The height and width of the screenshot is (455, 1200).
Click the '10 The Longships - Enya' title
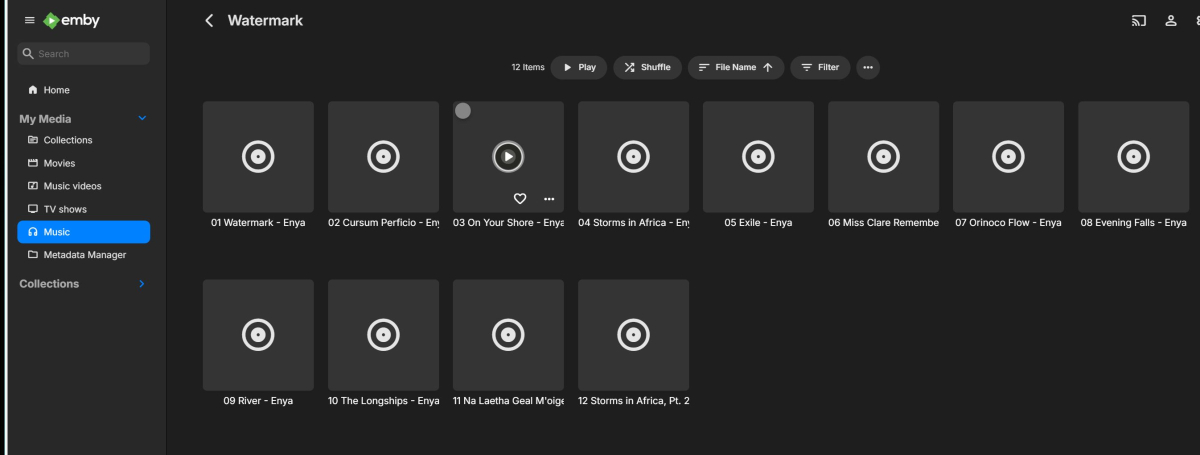[383, 401]
